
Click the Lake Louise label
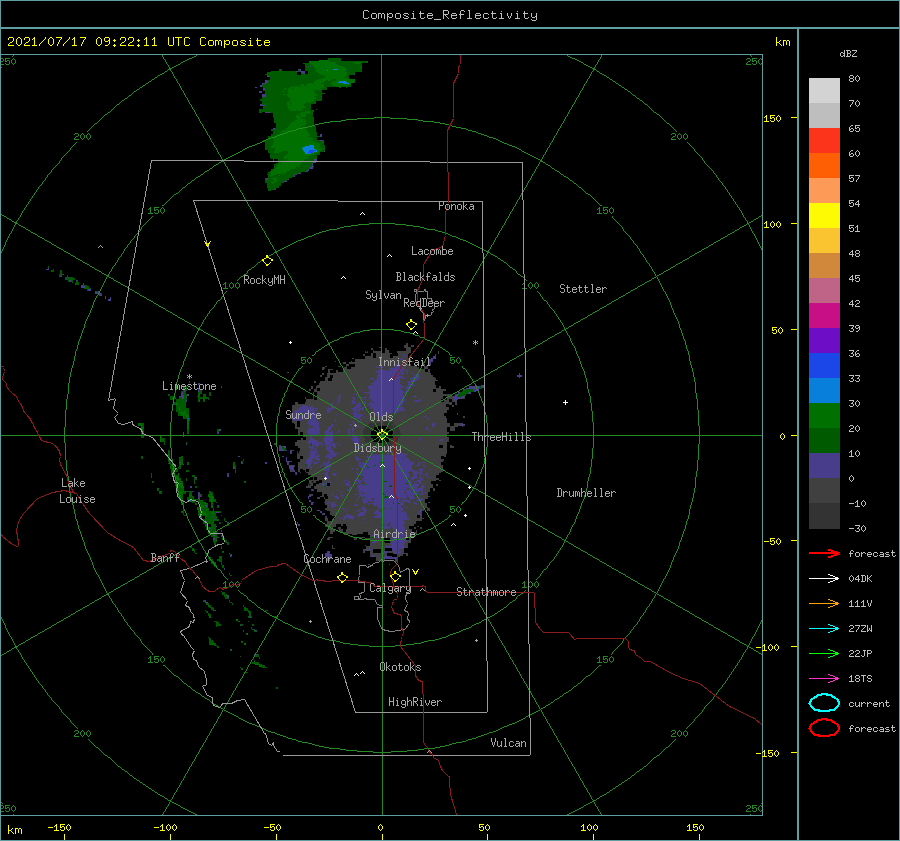[77, 491]
